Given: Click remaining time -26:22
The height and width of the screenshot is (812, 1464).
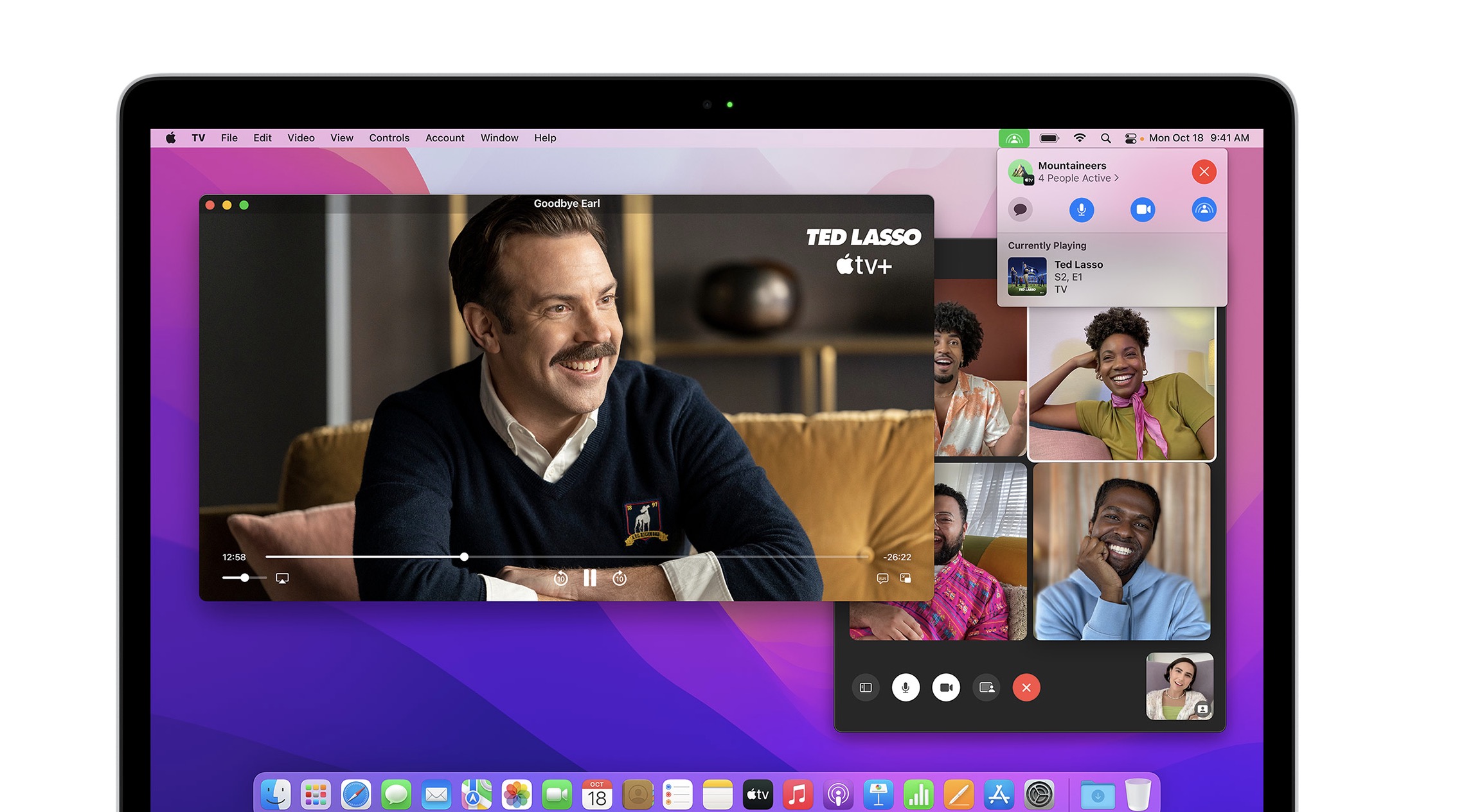Looking at the screenshot, I should tap(897, 557).
